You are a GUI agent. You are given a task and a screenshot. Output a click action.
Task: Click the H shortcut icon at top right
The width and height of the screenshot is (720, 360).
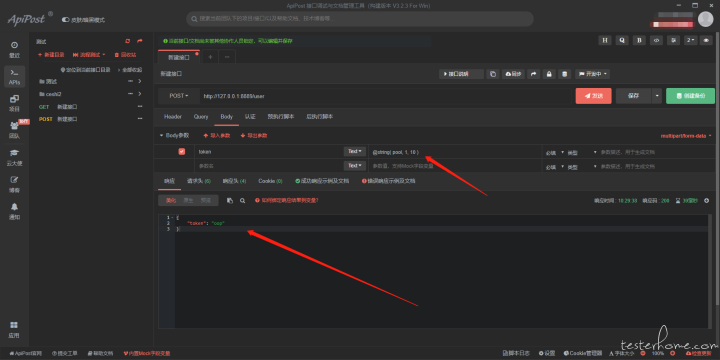coord(605,40)
